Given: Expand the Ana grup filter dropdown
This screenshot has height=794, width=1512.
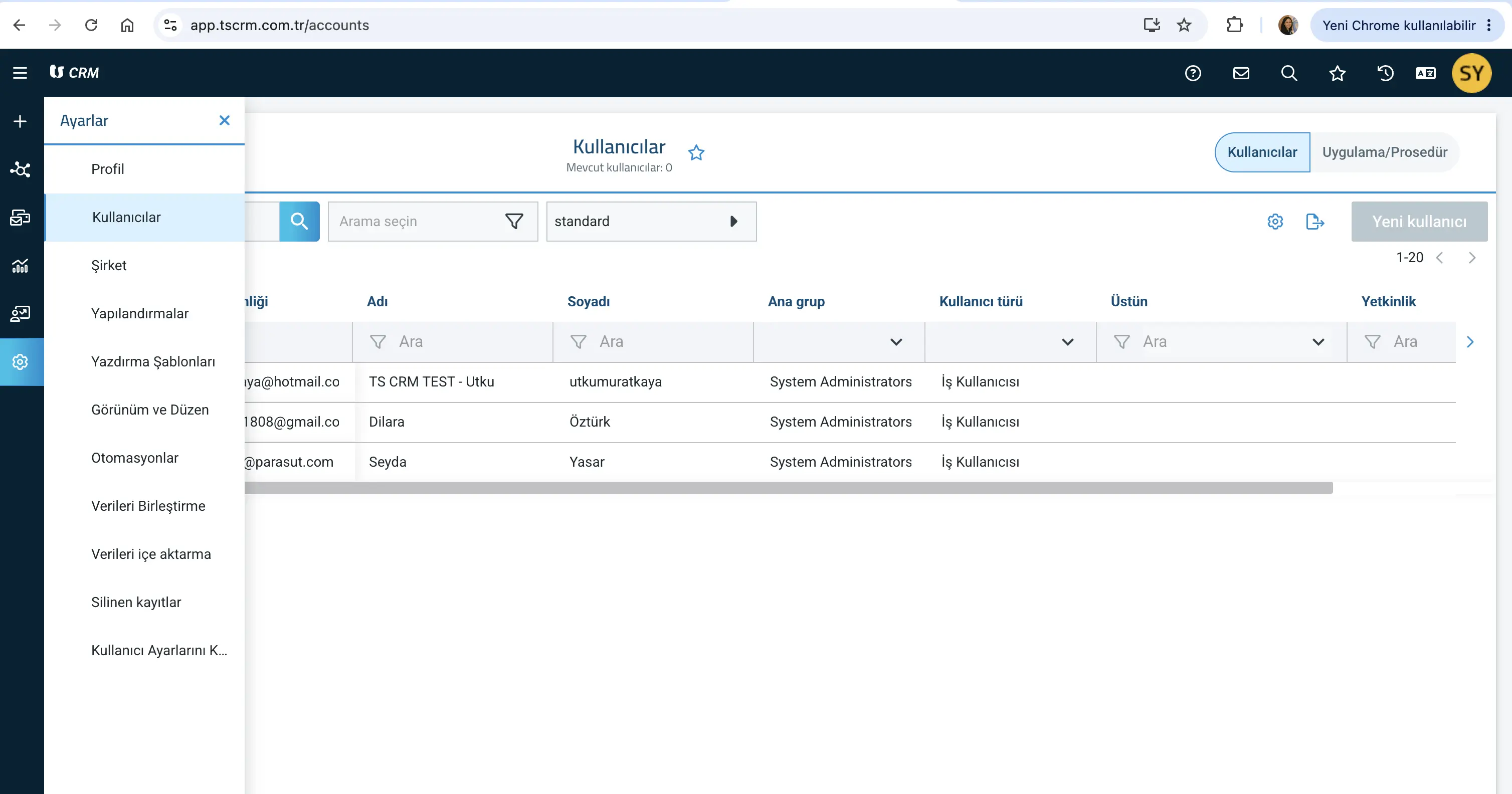Looking at the screenshot, I should pos(839,341).
